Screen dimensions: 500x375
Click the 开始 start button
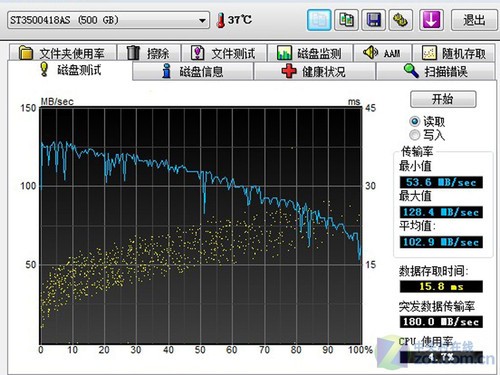(x=443, y=99)
